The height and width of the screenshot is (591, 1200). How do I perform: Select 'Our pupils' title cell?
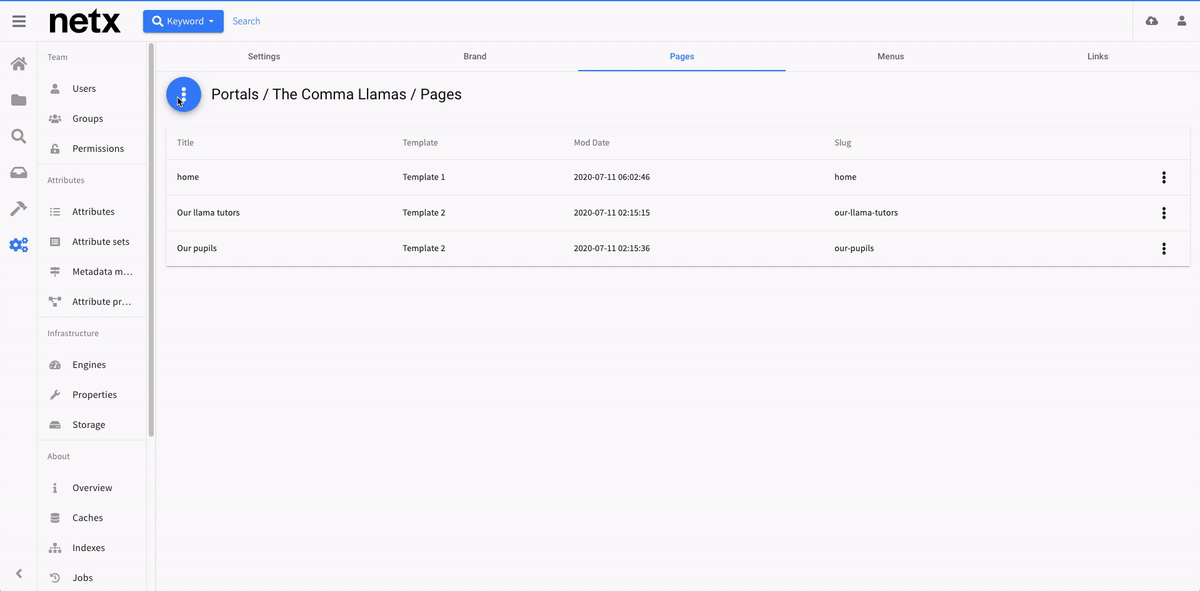pos(197,248)
